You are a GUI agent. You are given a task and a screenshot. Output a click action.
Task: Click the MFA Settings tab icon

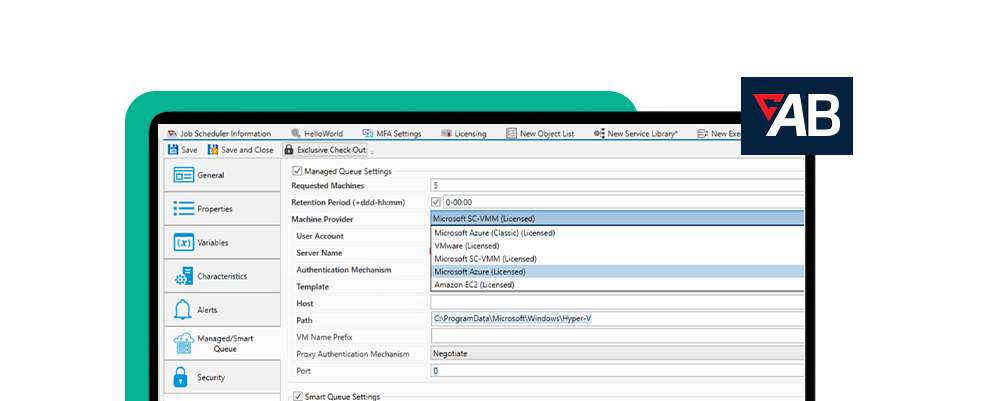(x=368, y=134)
